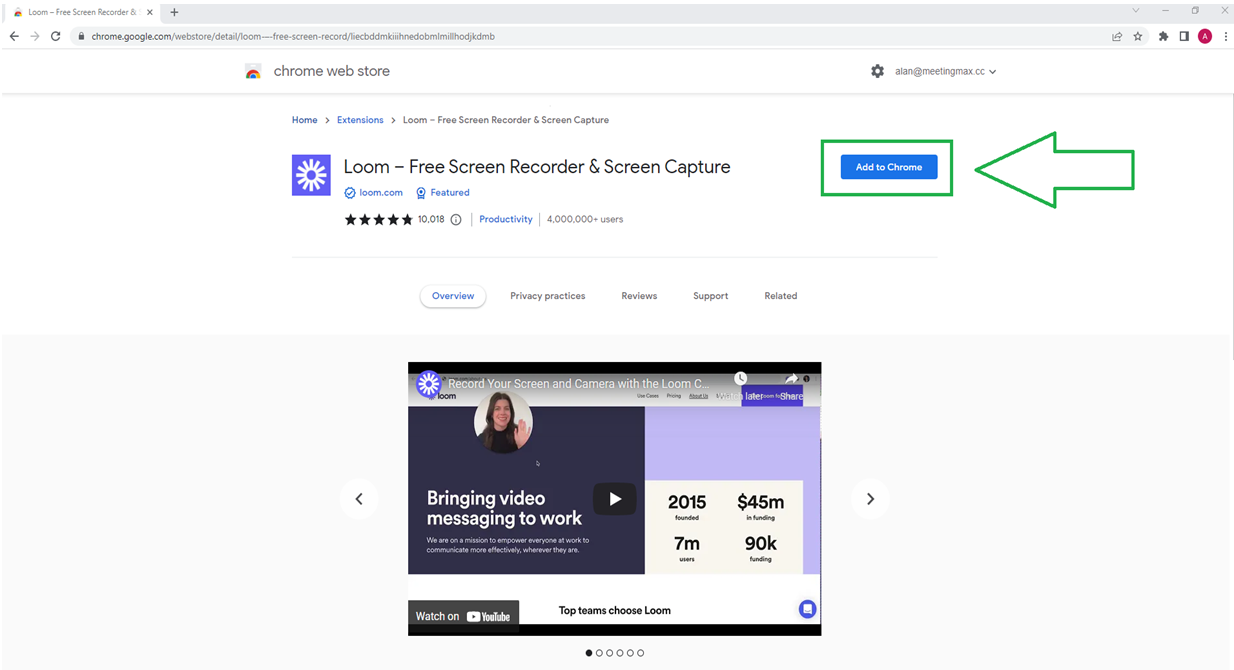Open the Support tab
Viewport: 1234px width, 670px height.
click(x=711, y=296)
